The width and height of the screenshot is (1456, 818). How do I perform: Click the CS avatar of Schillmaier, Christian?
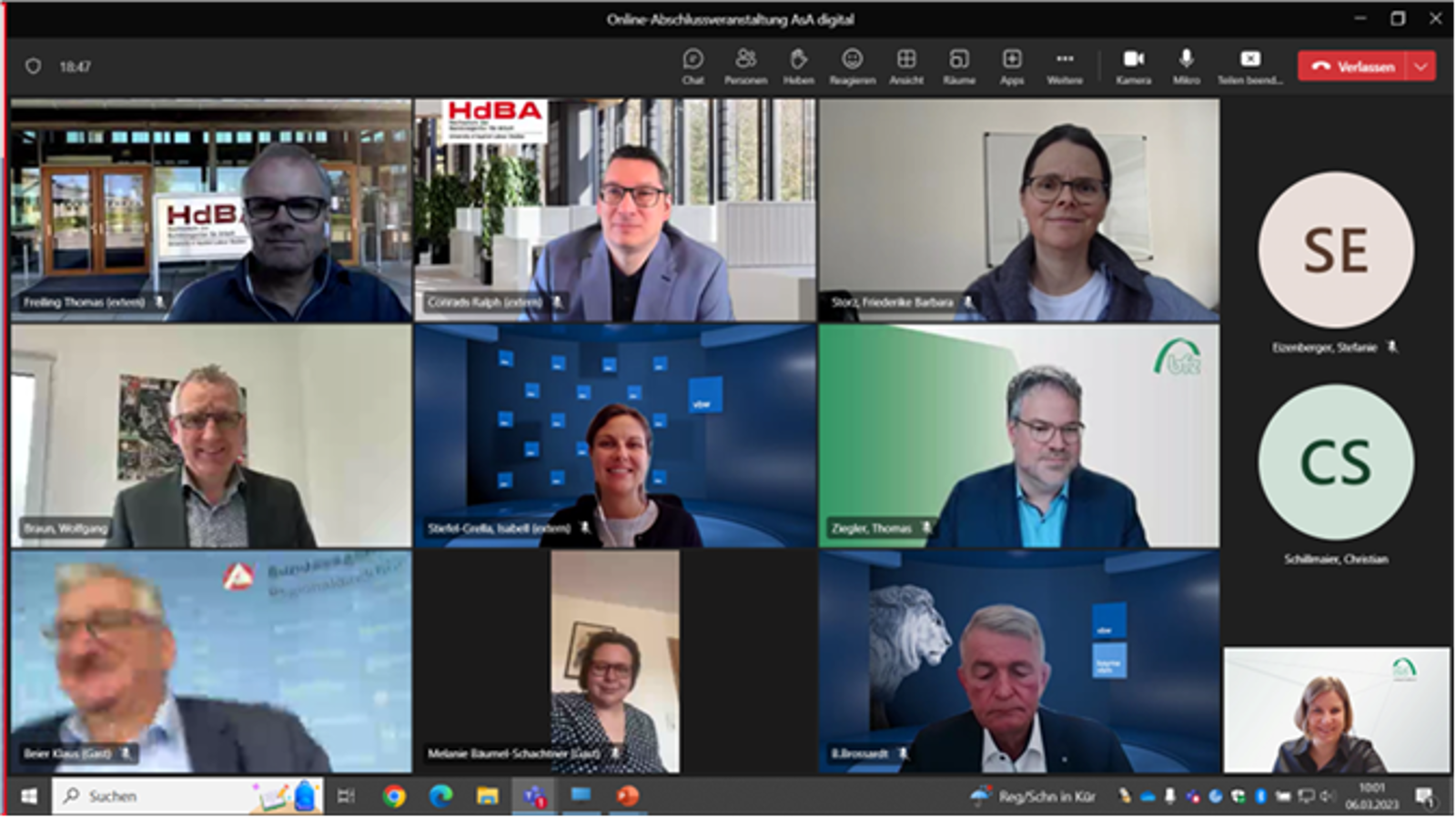pos(1336,462)
